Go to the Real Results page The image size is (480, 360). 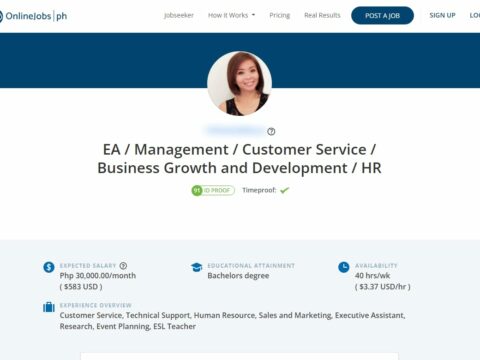tap(322, 15)
